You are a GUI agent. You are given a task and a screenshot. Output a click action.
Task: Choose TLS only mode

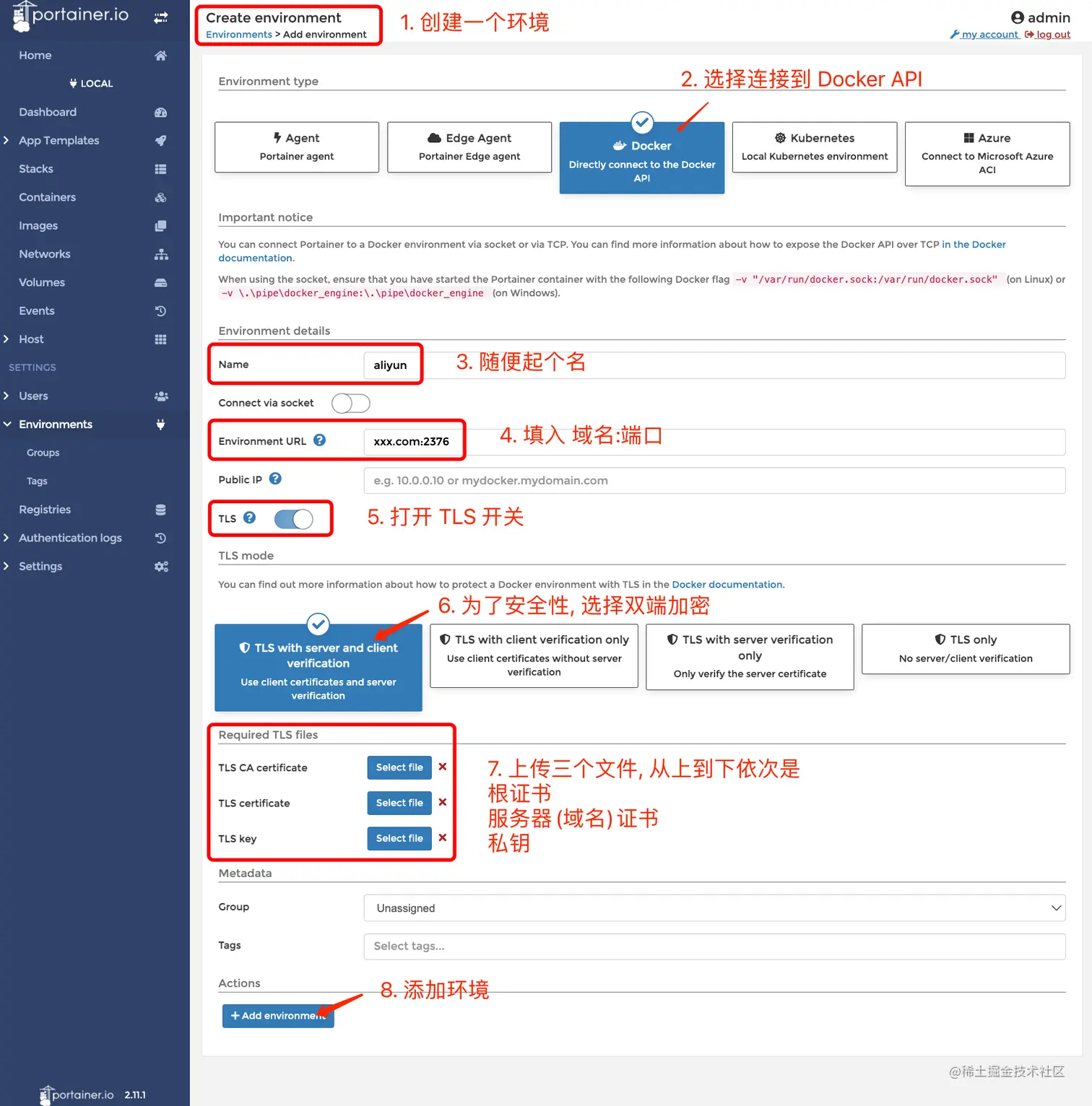(966, 649)
